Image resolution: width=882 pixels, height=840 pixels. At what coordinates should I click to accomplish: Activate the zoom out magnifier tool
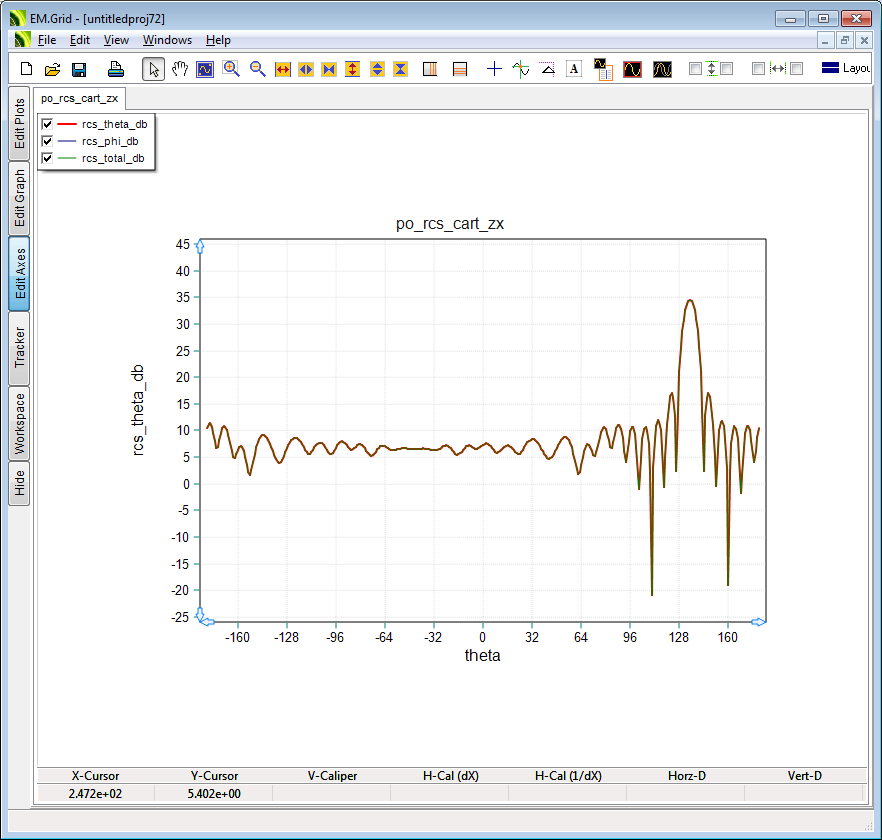257,69
